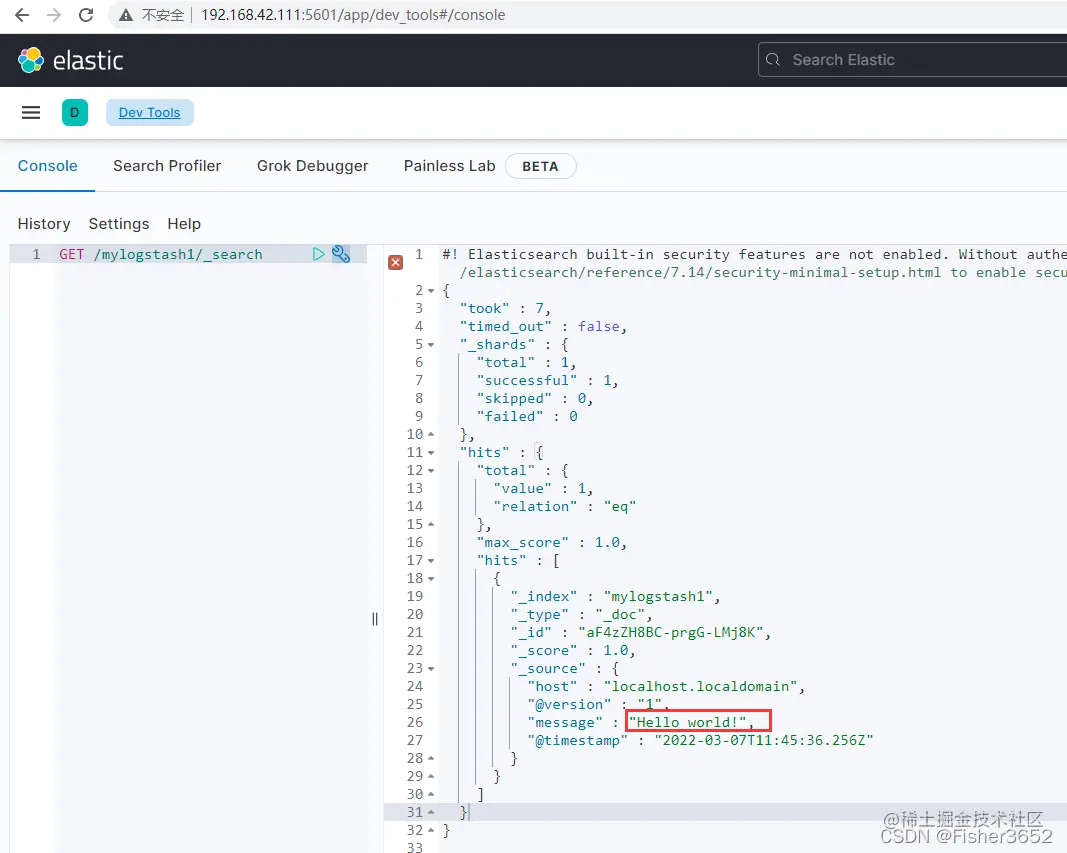Open console Settings
1067x853 pixels.
click(x=118, y=224)
